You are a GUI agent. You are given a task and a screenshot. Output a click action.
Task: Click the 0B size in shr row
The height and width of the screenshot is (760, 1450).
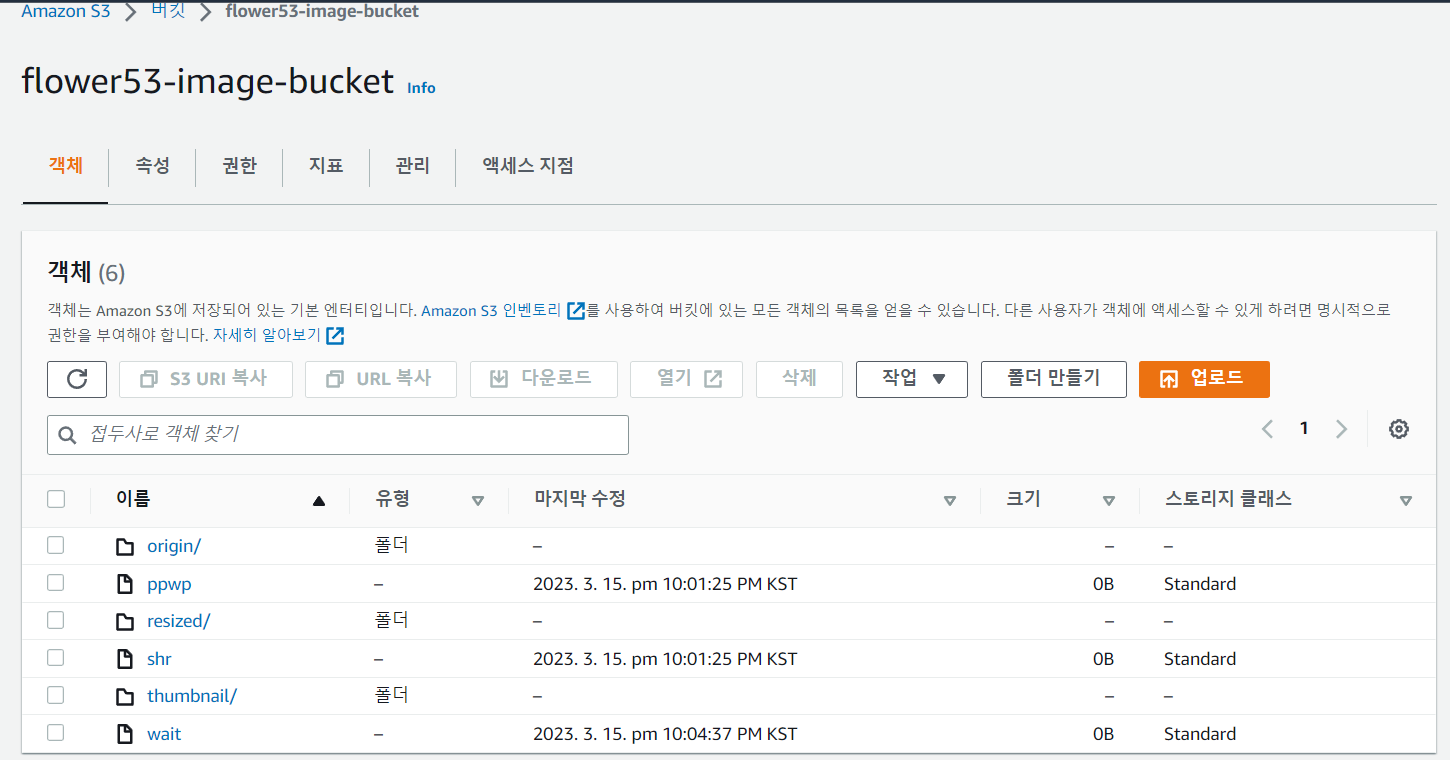[1103, 659]
